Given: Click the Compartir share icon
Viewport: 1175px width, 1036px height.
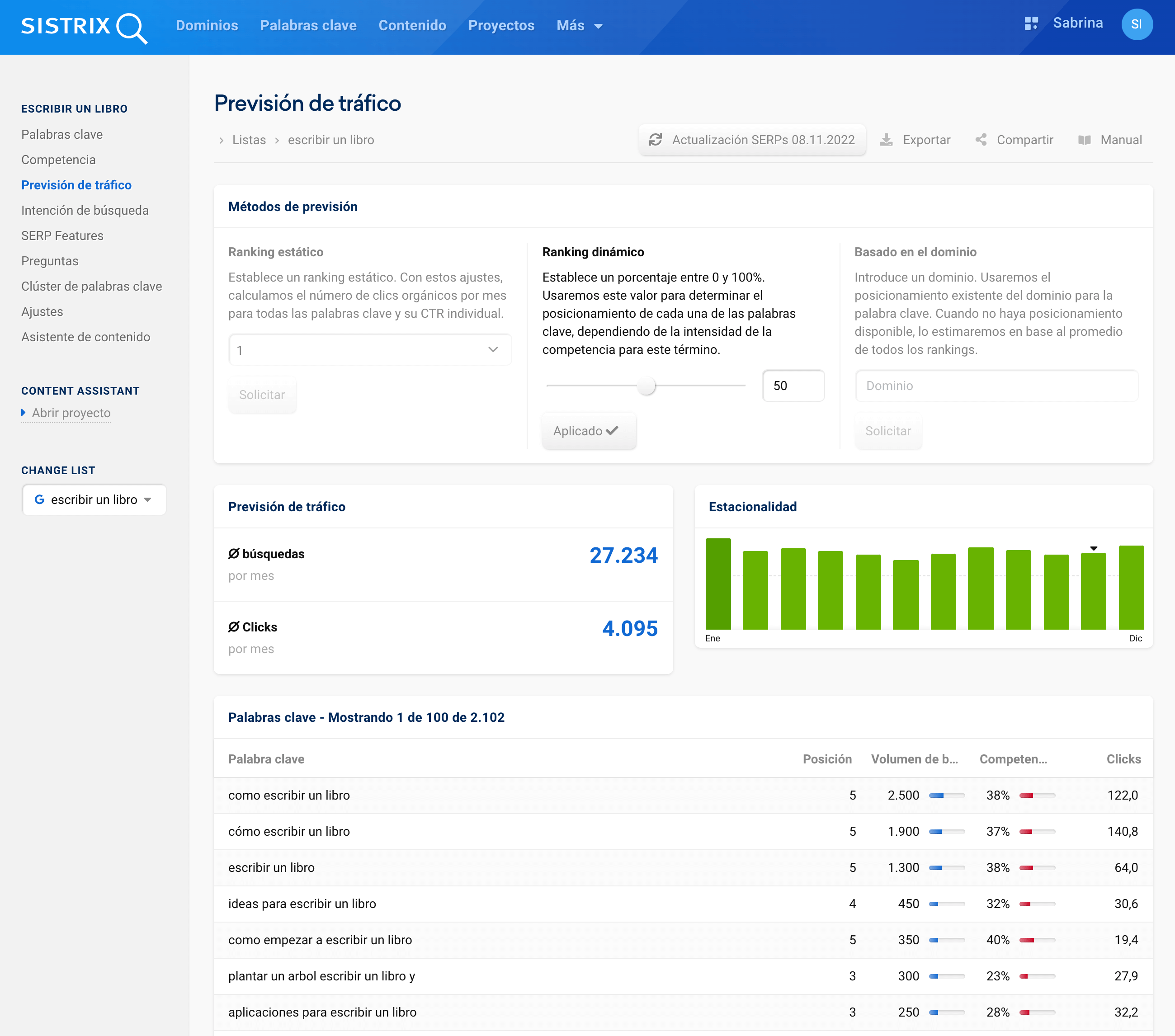Looking at the screenshot, I should point(981,140).
